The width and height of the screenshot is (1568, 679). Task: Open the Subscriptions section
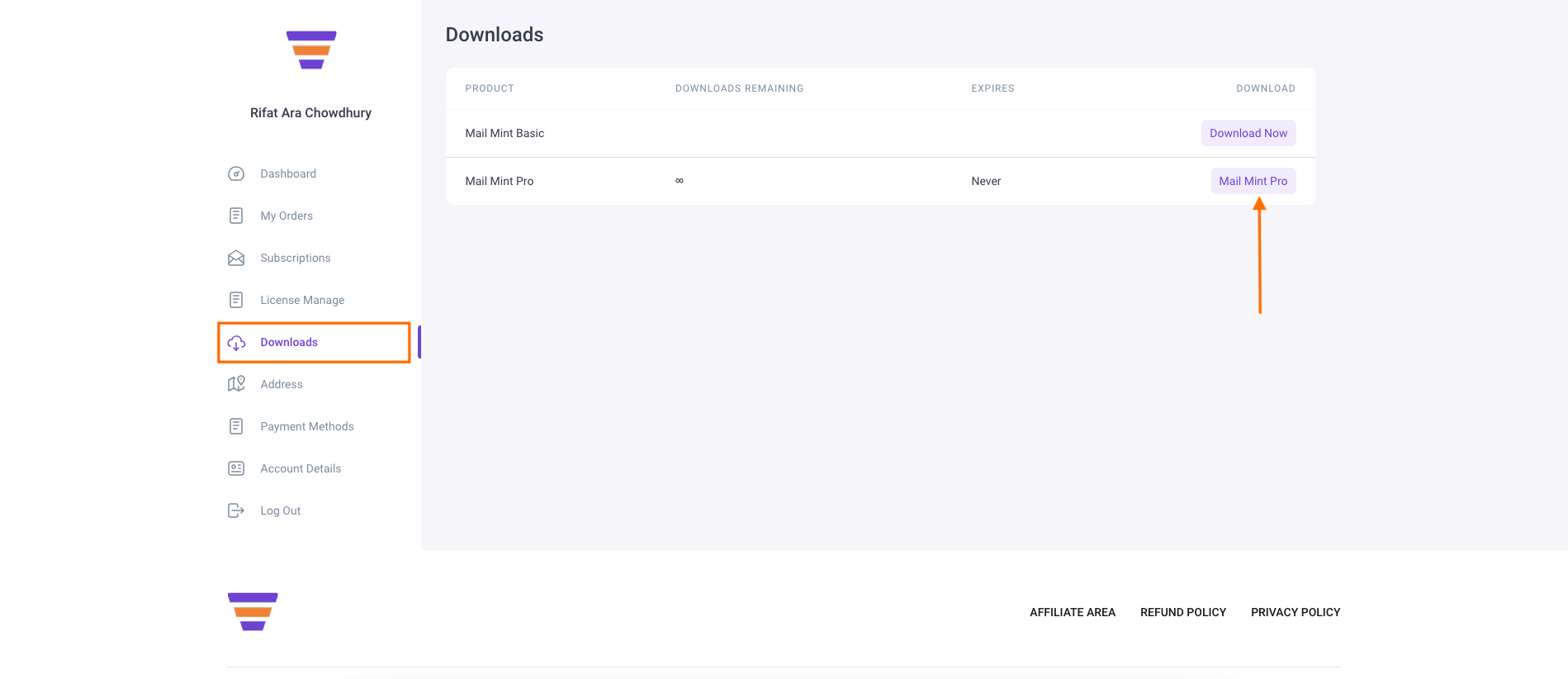click(296, 258)
